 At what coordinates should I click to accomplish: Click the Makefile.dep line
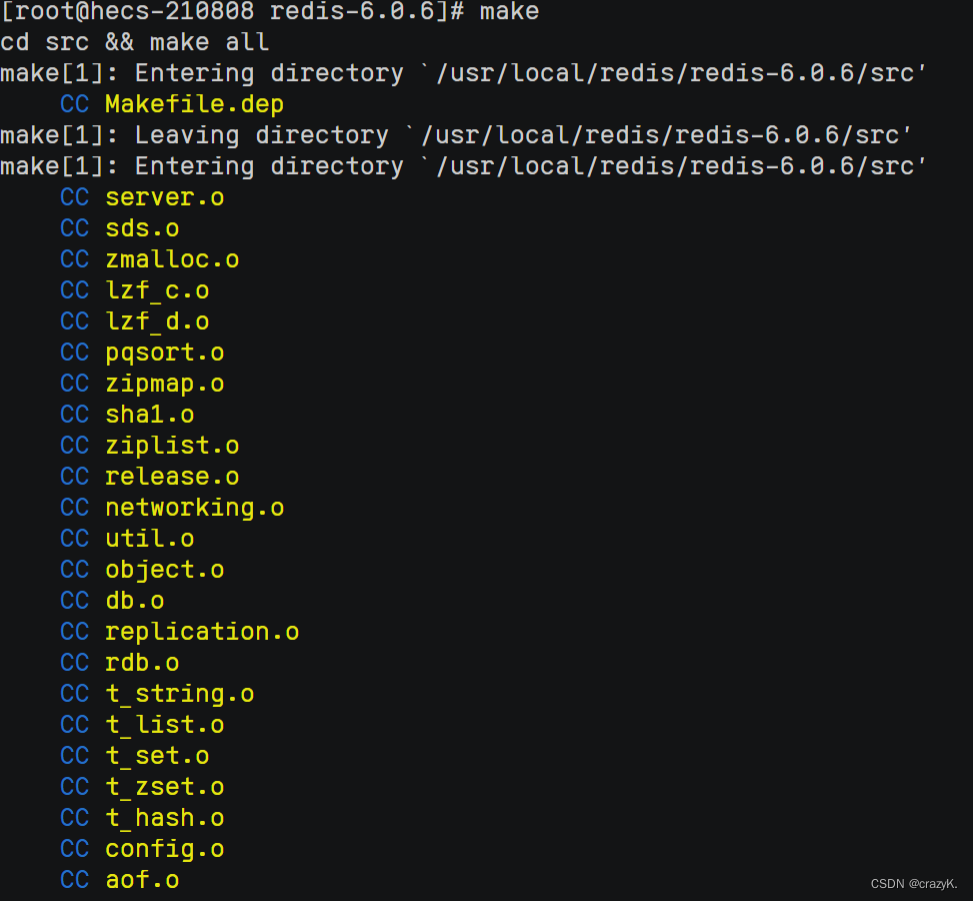(194, 103)
